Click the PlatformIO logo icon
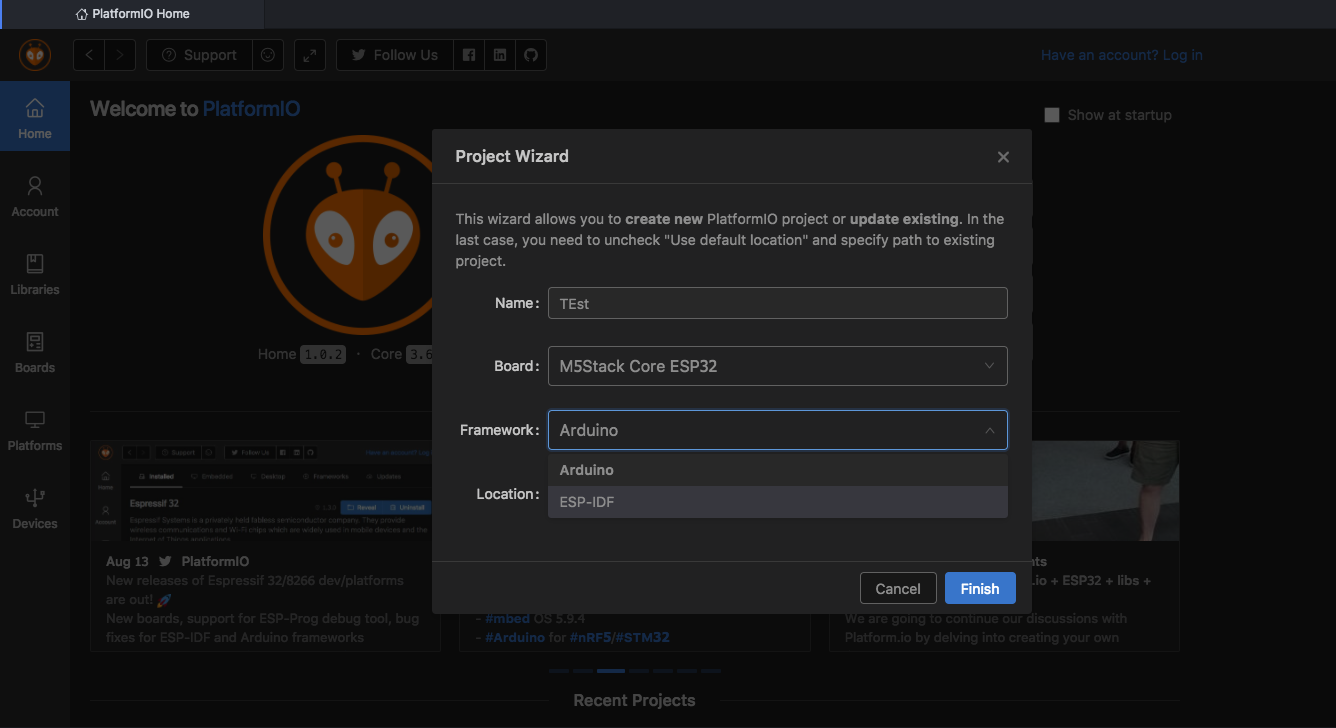The image size is (1336, 728). click(x=34, y=55)
